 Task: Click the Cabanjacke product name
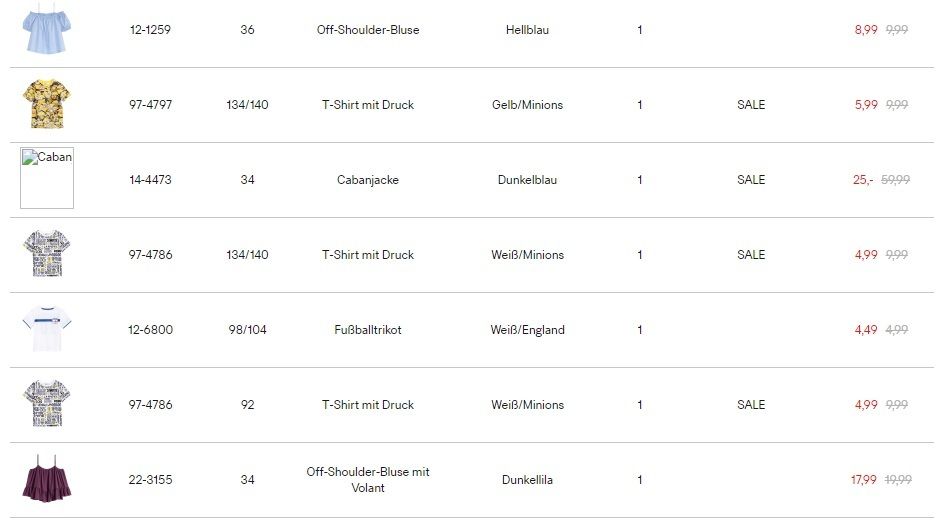(x=368, y=179)
